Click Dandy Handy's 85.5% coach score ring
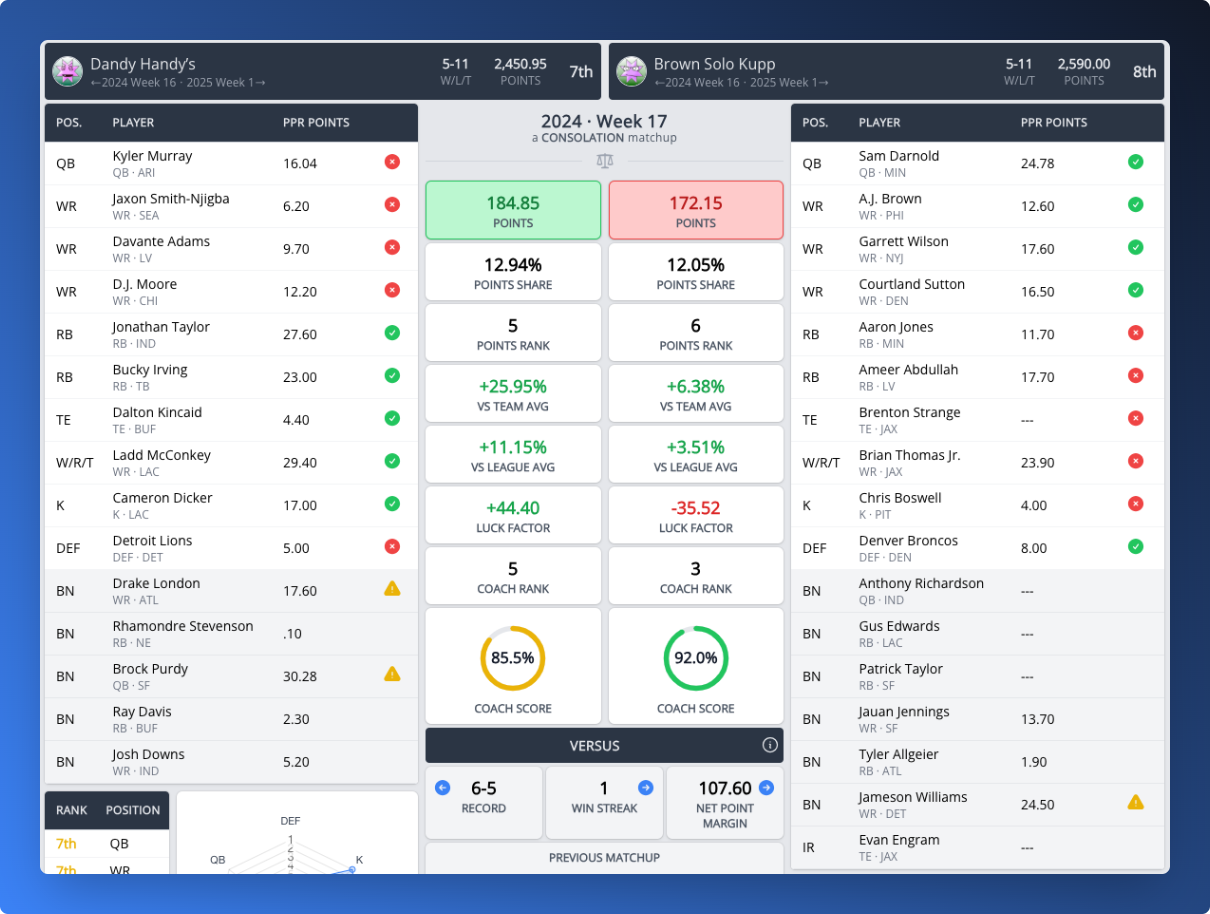 tap(513, 658)
